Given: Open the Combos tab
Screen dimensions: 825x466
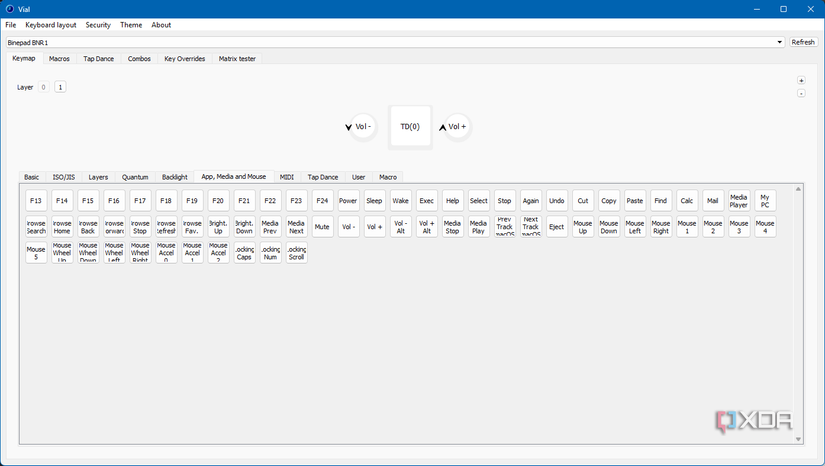Looking at the screenshot, I should tap(139, 59).
